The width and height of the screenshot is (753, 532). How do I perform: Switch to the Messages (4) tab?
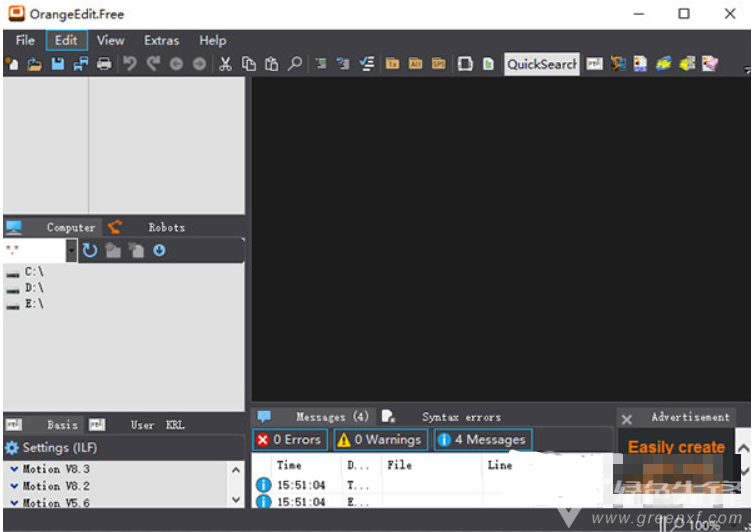(315, 416)
